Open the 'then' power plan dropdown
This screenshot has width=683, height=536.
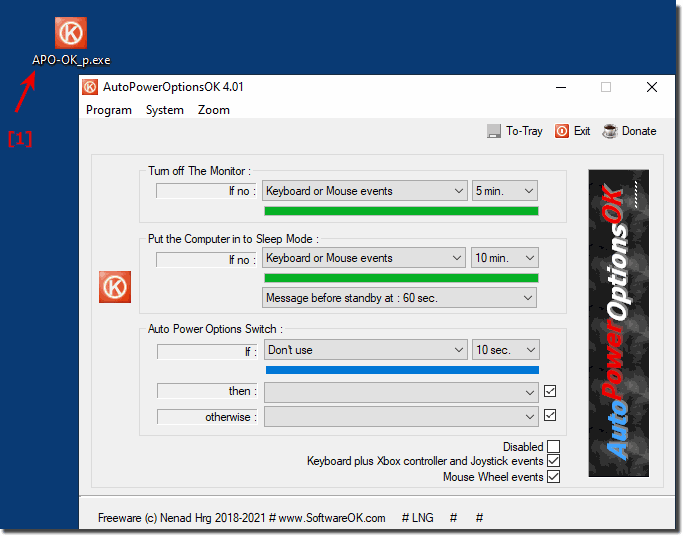(x=401, y=392)
